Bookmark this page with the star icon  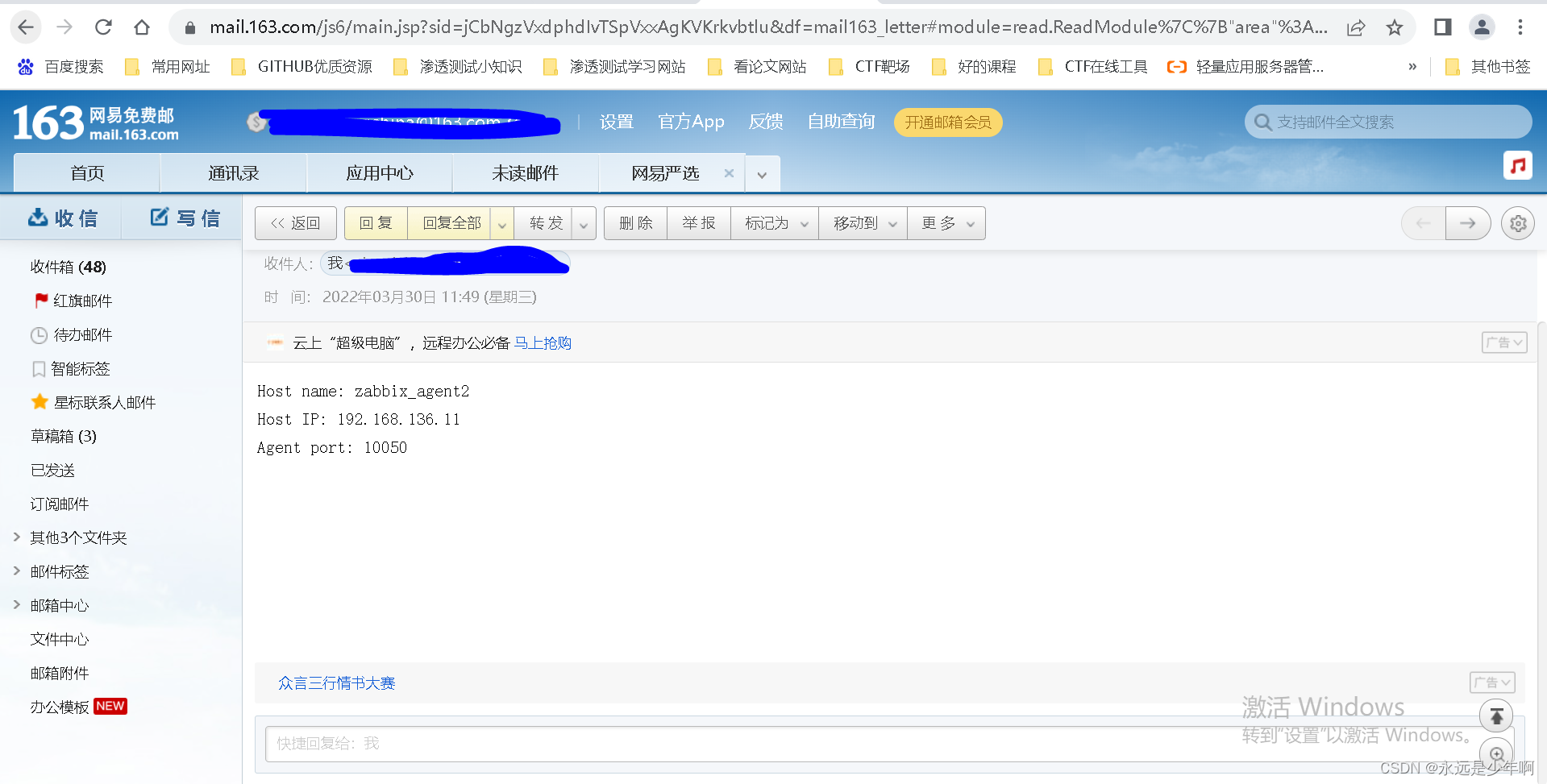pyautogui.click(x=1395, y=27)
